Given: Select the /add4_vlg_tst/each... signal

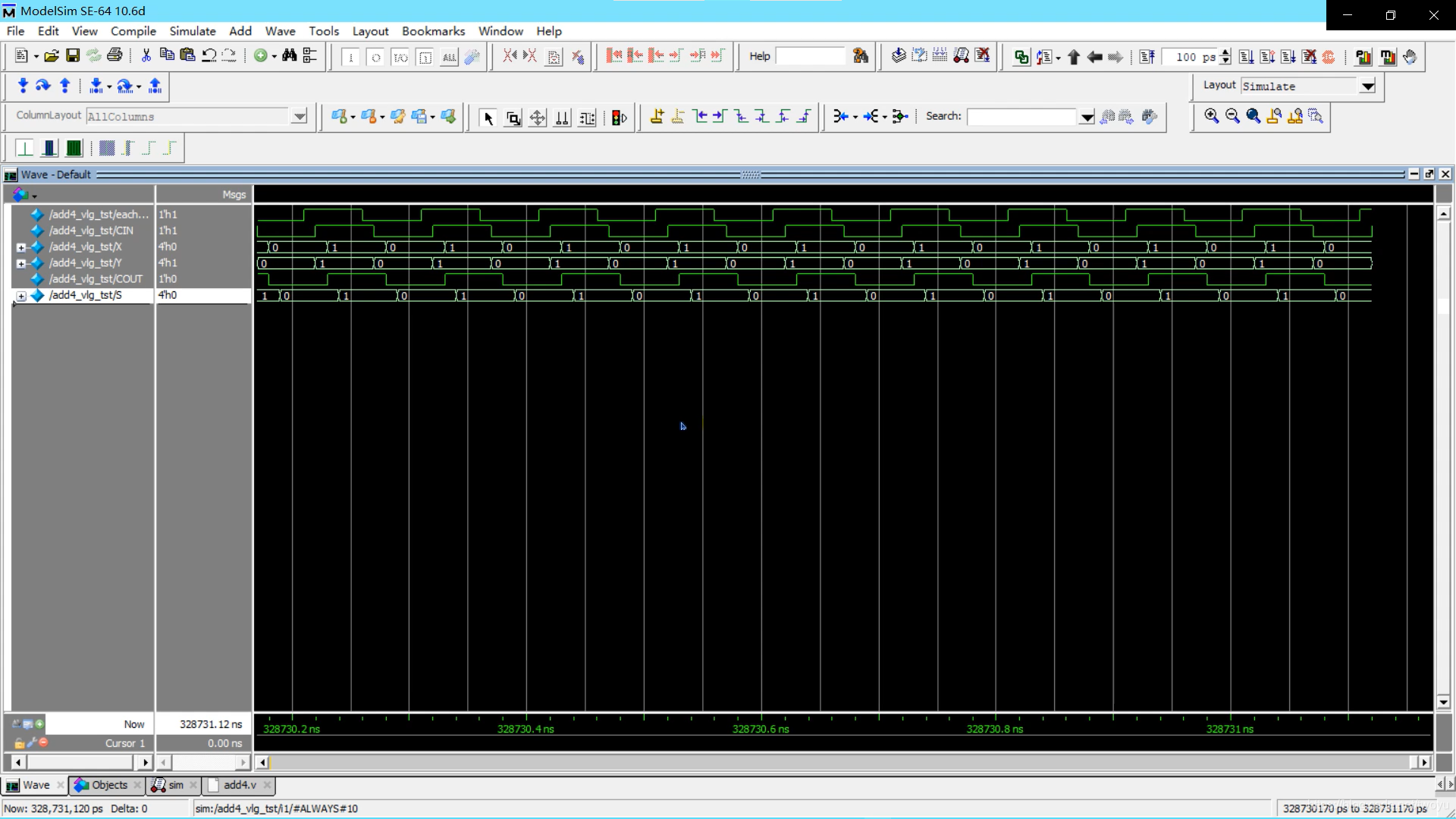Looking at the screenshot, I should tap(99, 215).
